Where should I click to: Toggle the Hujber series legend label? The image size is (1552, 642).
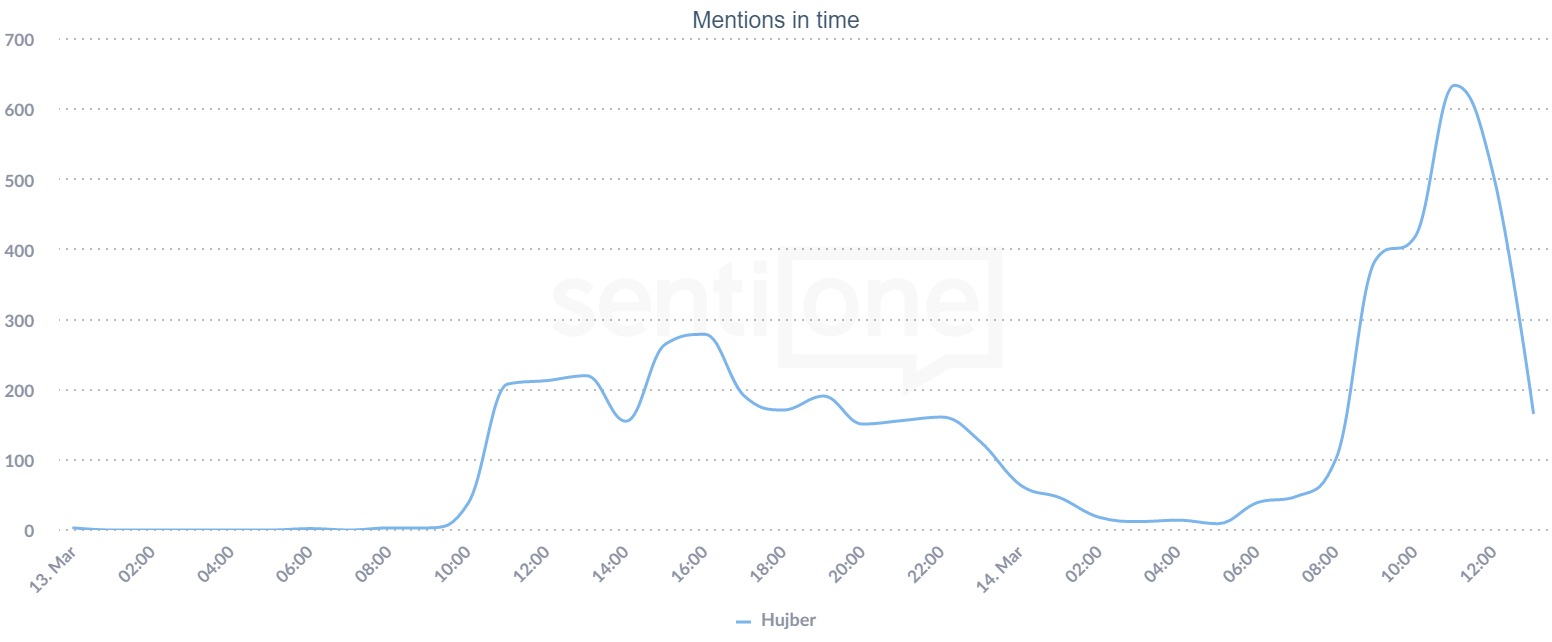click(788, 620)
